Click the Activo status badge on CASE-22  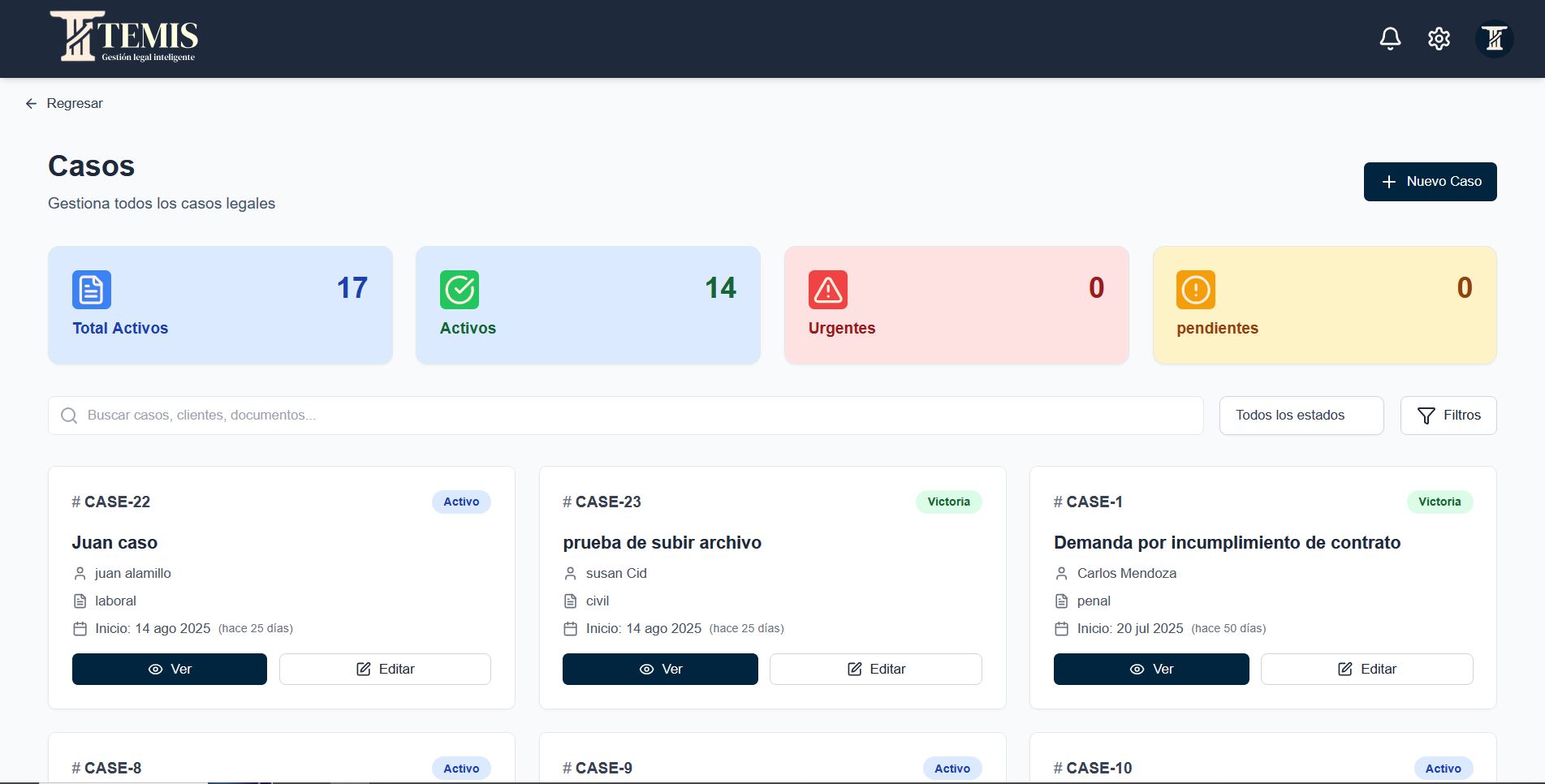460,502
